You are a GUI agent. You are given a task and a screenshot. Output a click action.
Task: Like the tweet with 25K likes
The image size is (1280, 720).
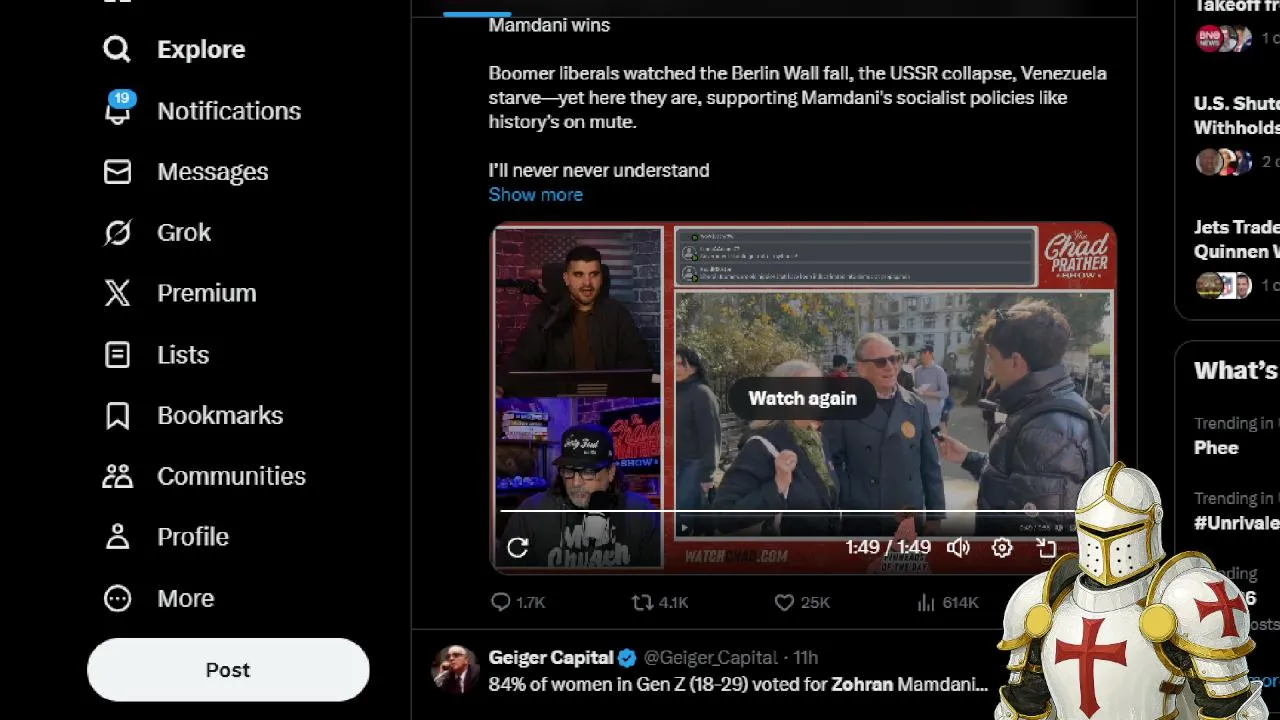[x=803, y=602]
